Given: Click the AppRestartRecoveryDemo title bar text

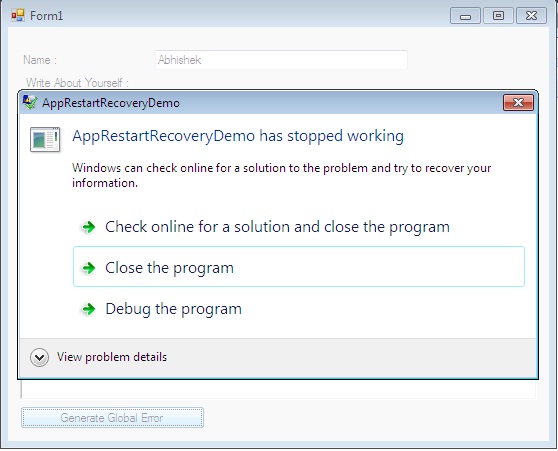Looking at the screenshot, I should (111, 103).
